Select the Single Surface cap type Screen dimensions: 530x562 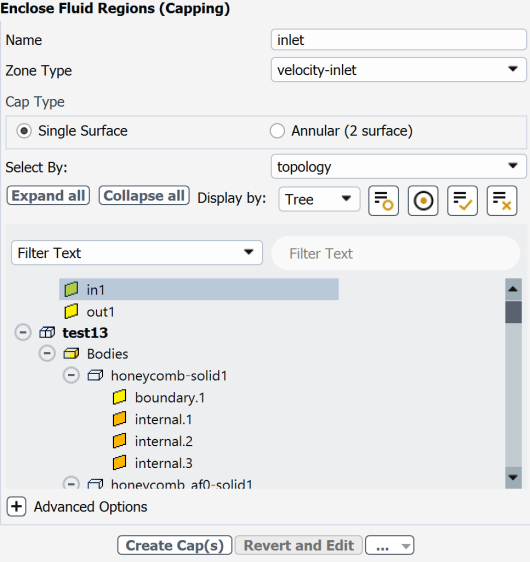tap(24, 131)
